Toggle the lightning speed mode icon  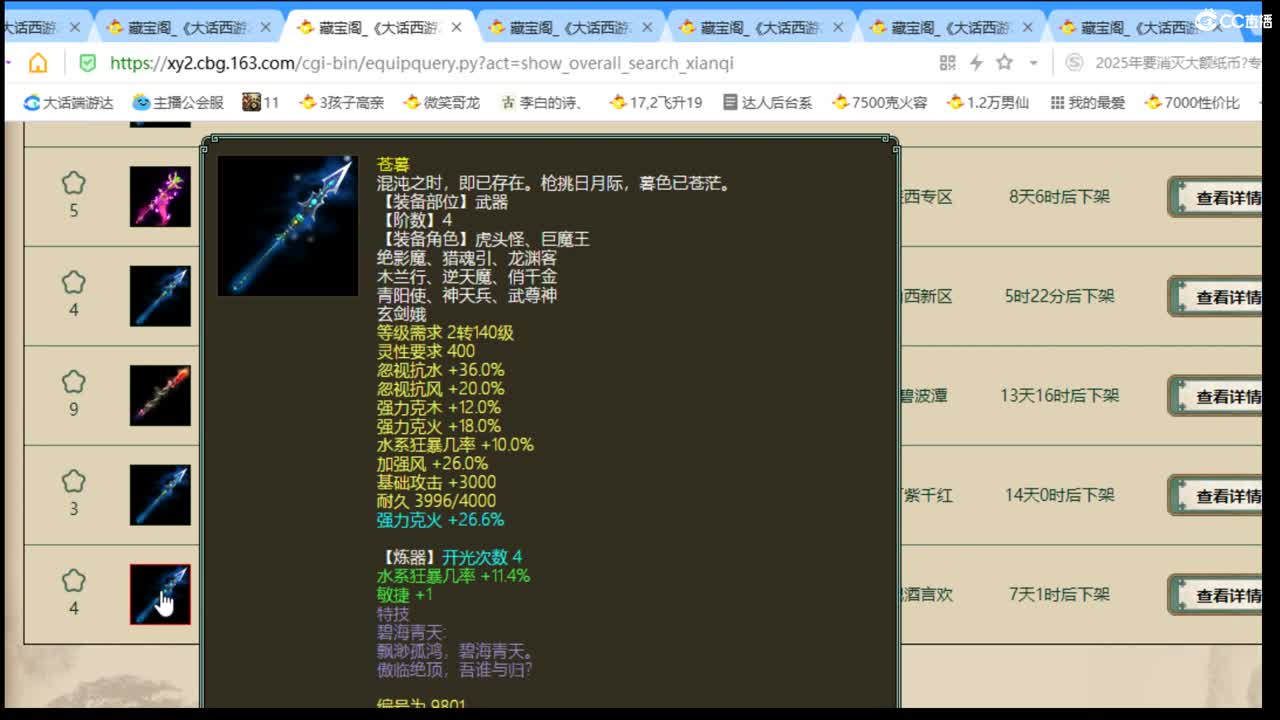[x=977, y=63]
